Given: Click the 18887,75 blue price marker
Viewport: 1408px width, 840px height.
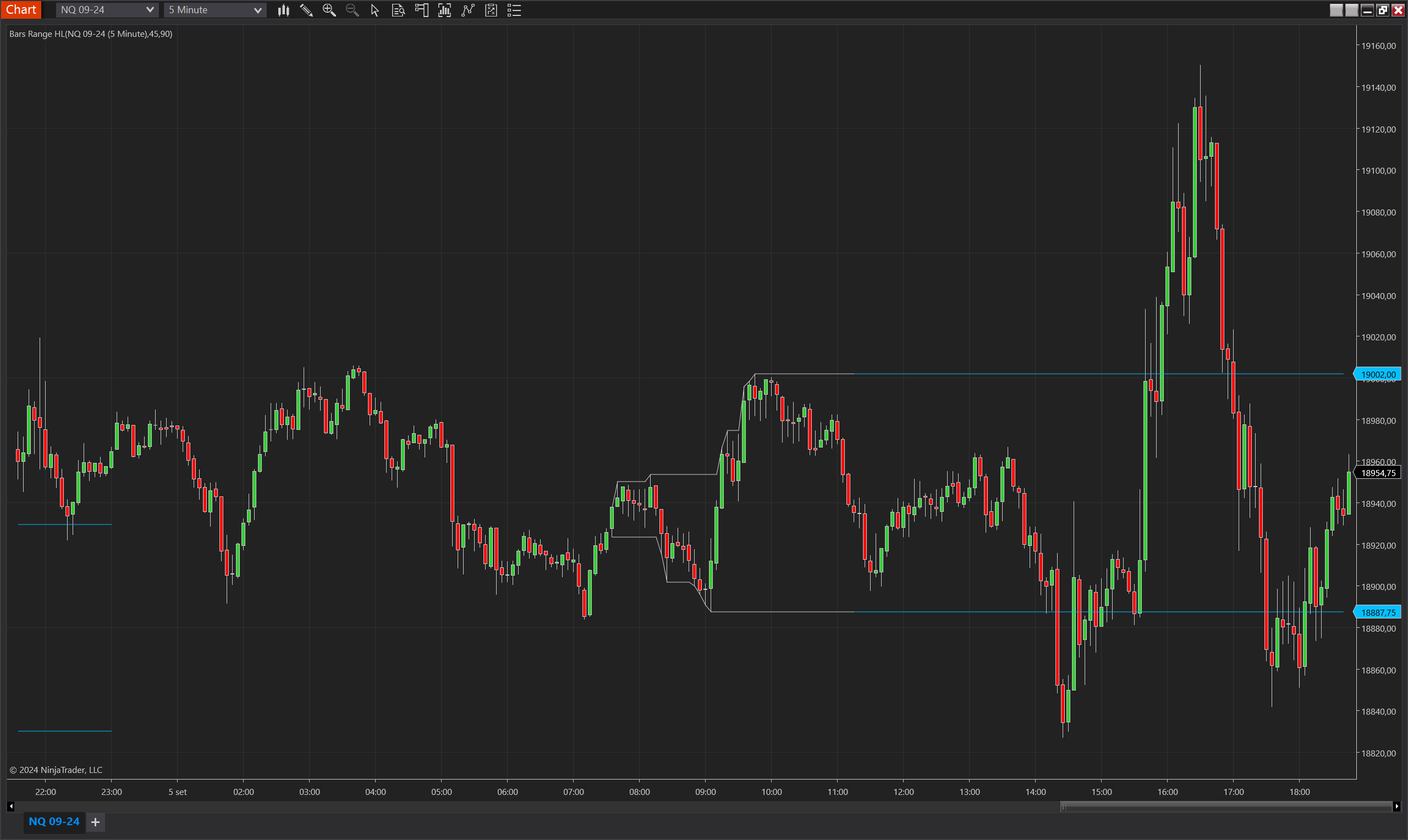Looking at the screenshot, I should (x=1377, y=612).
